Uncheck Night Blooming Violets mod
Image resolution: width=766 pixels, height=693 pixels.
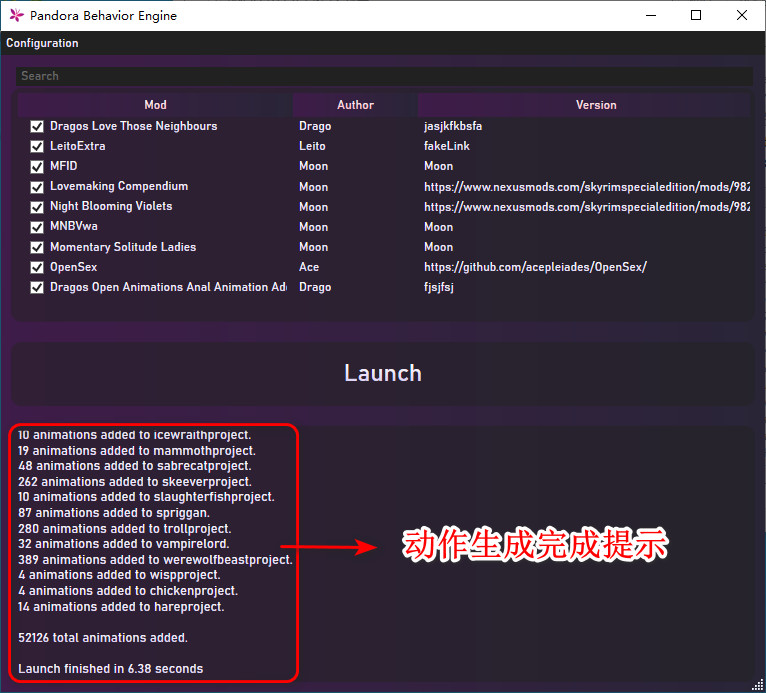pos(37,207)
